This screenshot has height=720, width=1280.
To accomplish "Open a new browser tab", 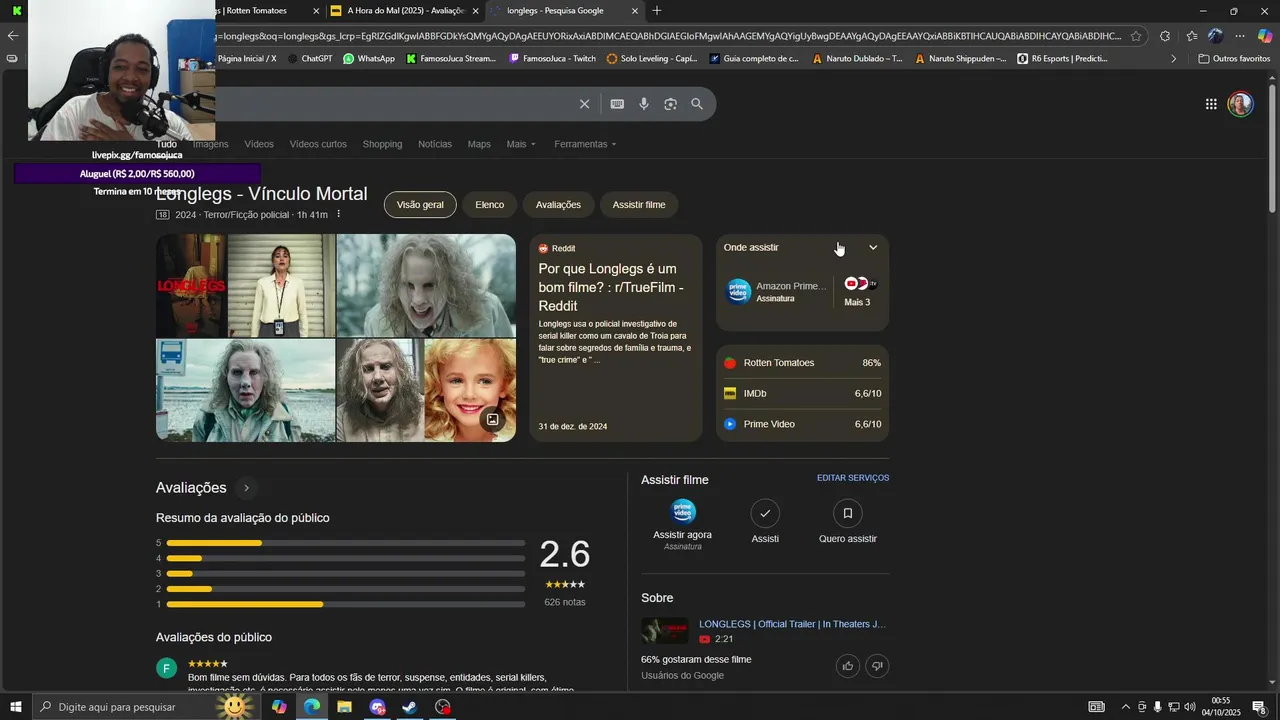I will tap(657, 11).
